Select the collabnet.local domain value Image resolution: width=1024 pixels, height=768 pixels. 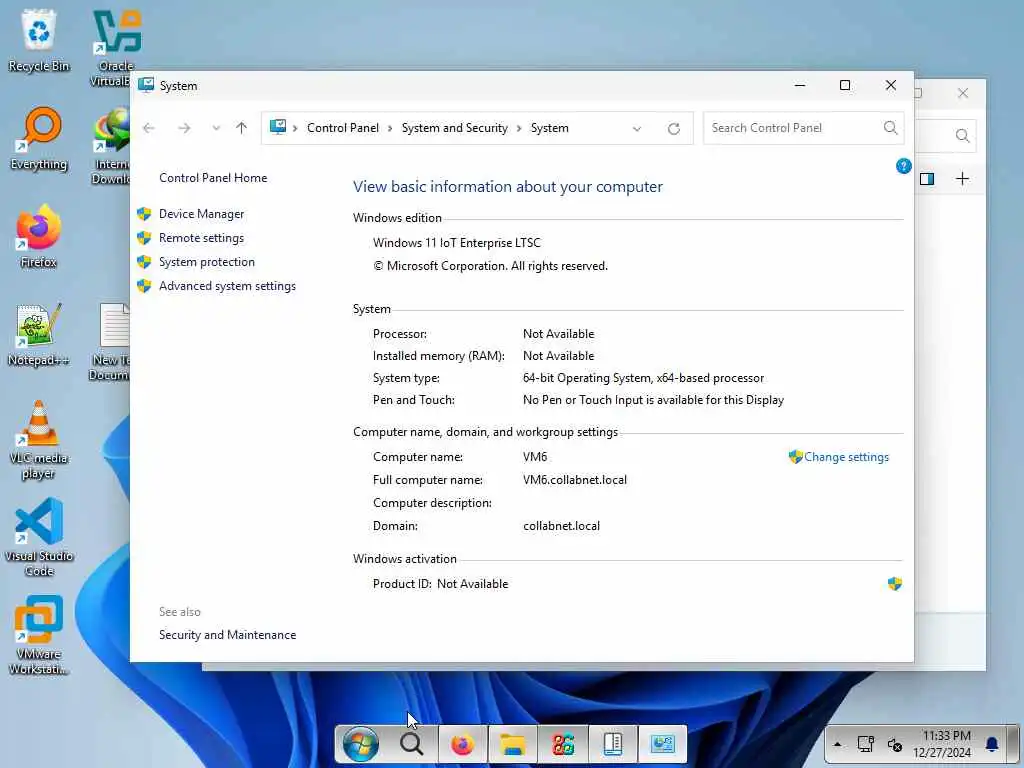pyautogui.click(x=561, y=526)
